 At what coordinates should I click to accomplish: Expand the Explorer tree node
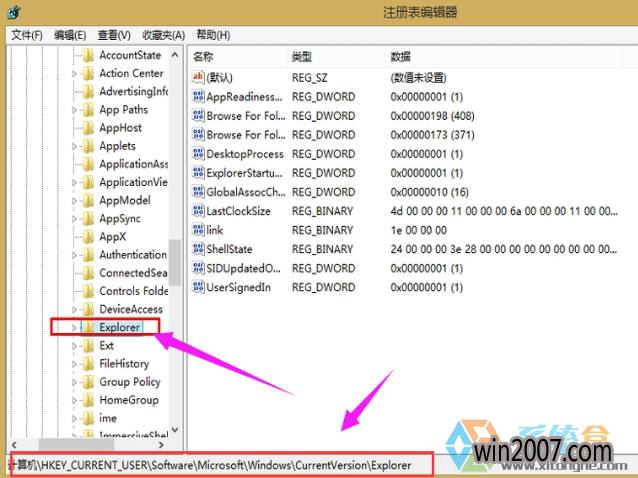click(x=74, y=327)
